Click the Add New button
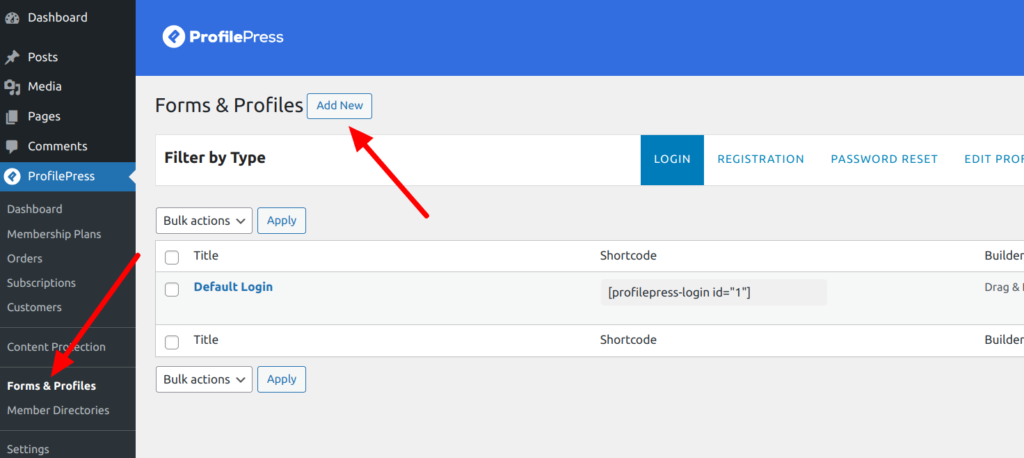The width and height of the screenshot is (1024, 458). tap(340, 106)
